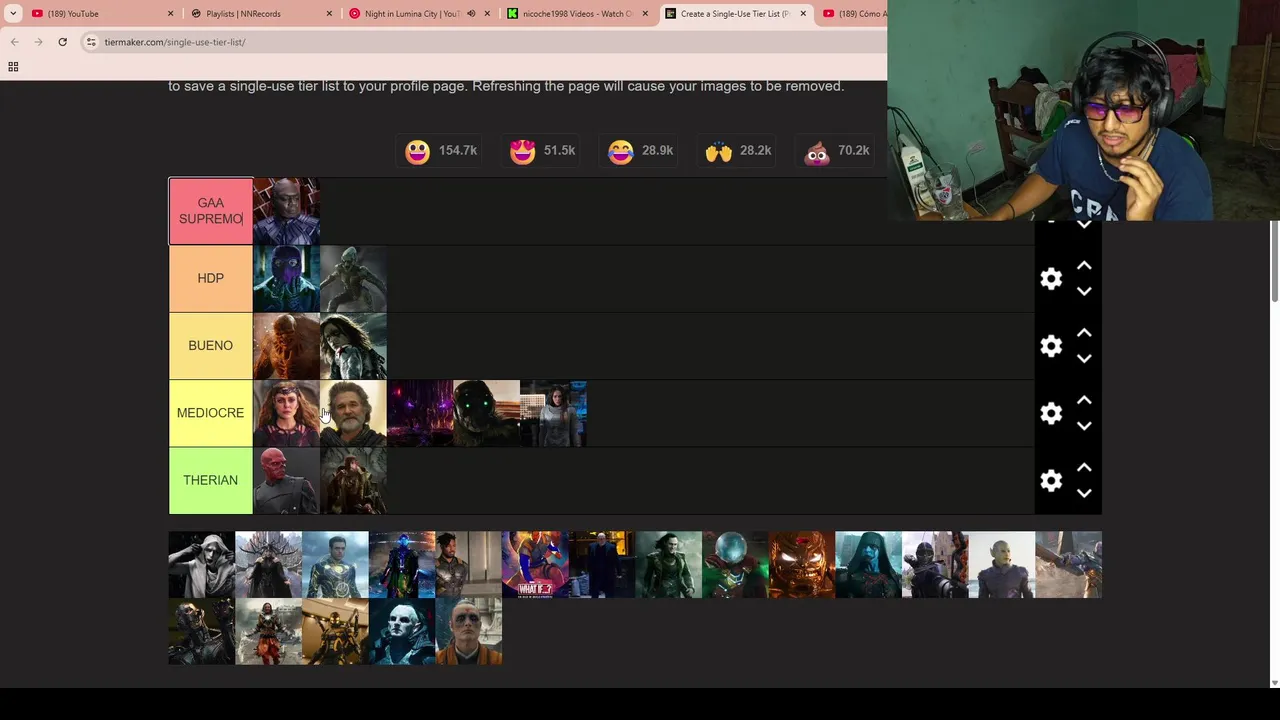Pick the white hooded figure from the image pool
1280x720 pixels.
(x=201, y=565)
